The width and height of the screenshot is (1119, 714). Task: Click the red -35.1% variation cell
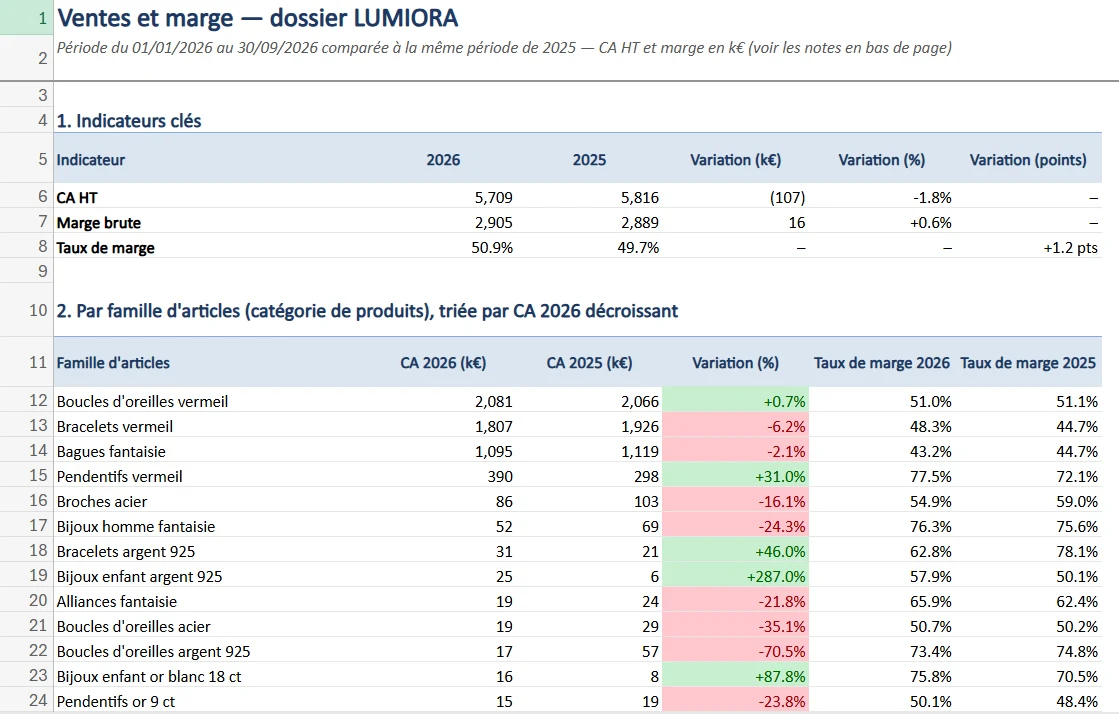click(736, 625)
